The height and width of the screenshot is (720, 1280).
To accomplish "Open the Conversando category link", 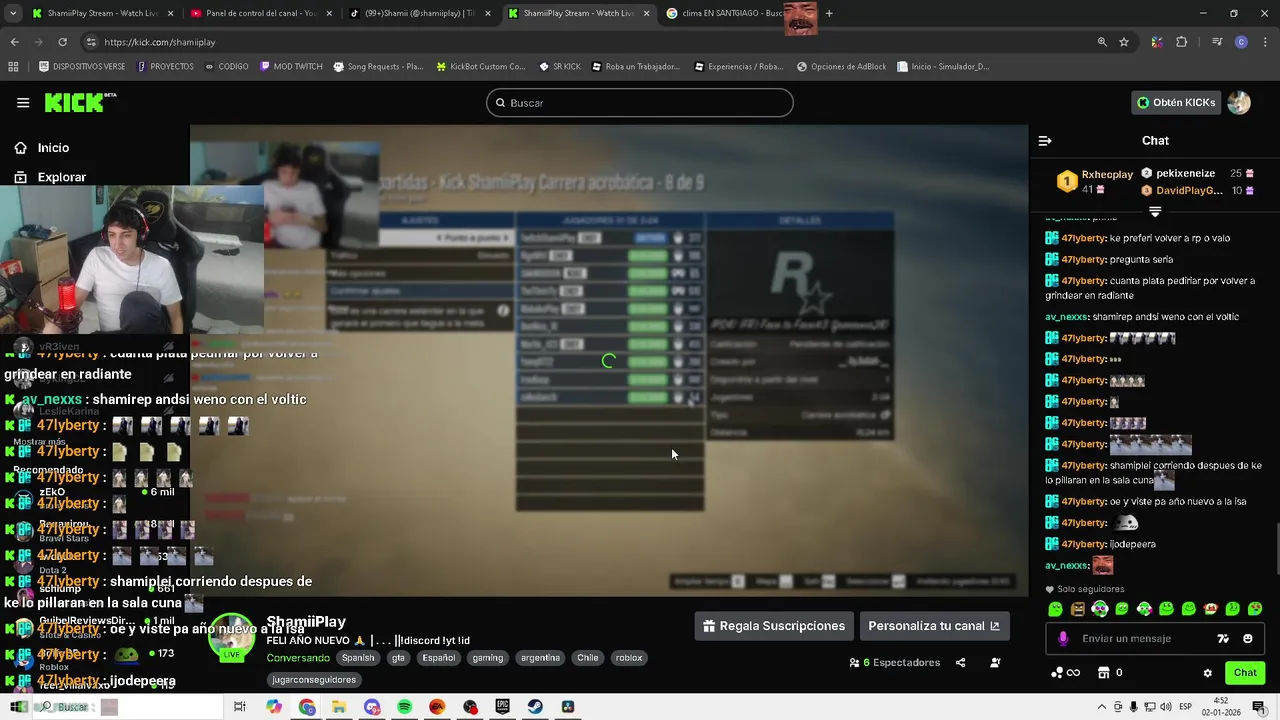I will pyautogui.click(x=298, y=658).
